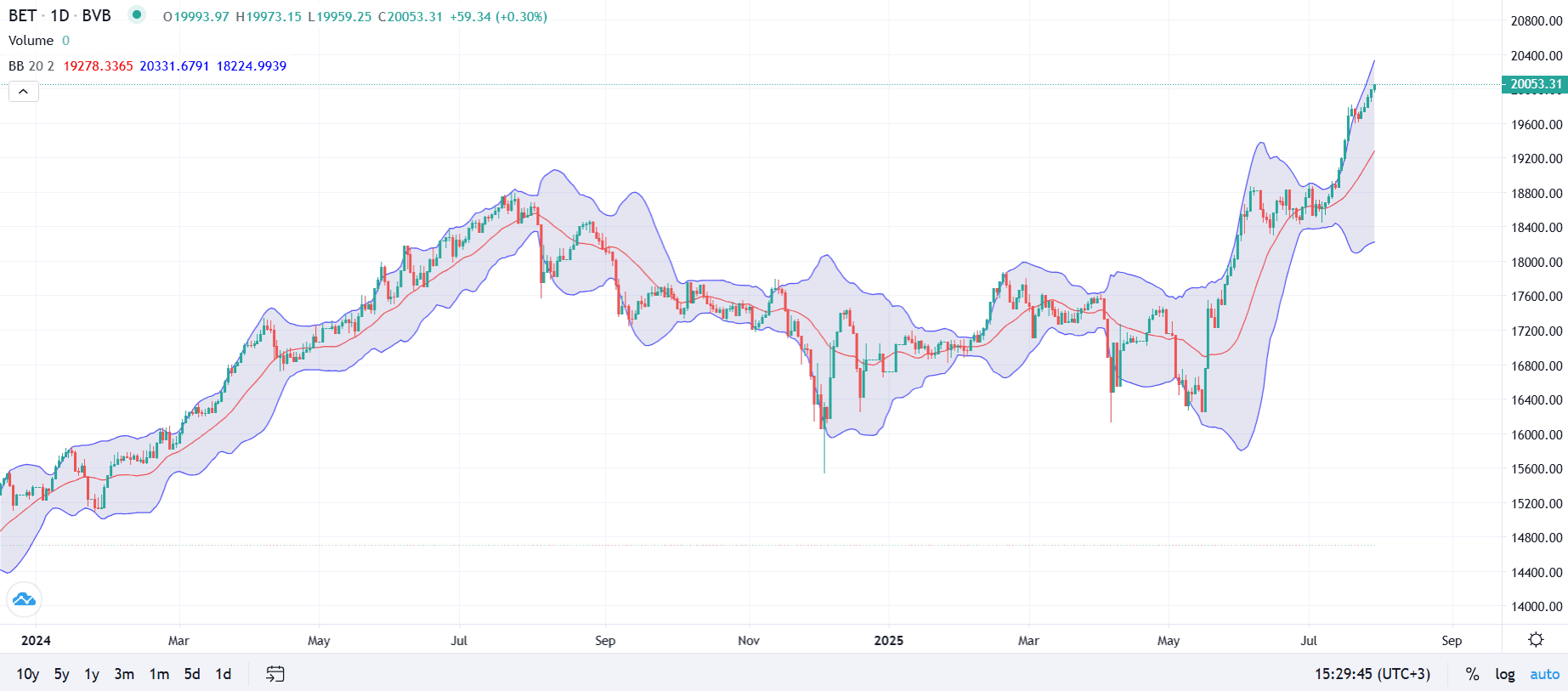Viewport: 1568px width, 691px height.
Task: Choose the 1y time range
Action: pyautogui.click(x=92, y=674)
